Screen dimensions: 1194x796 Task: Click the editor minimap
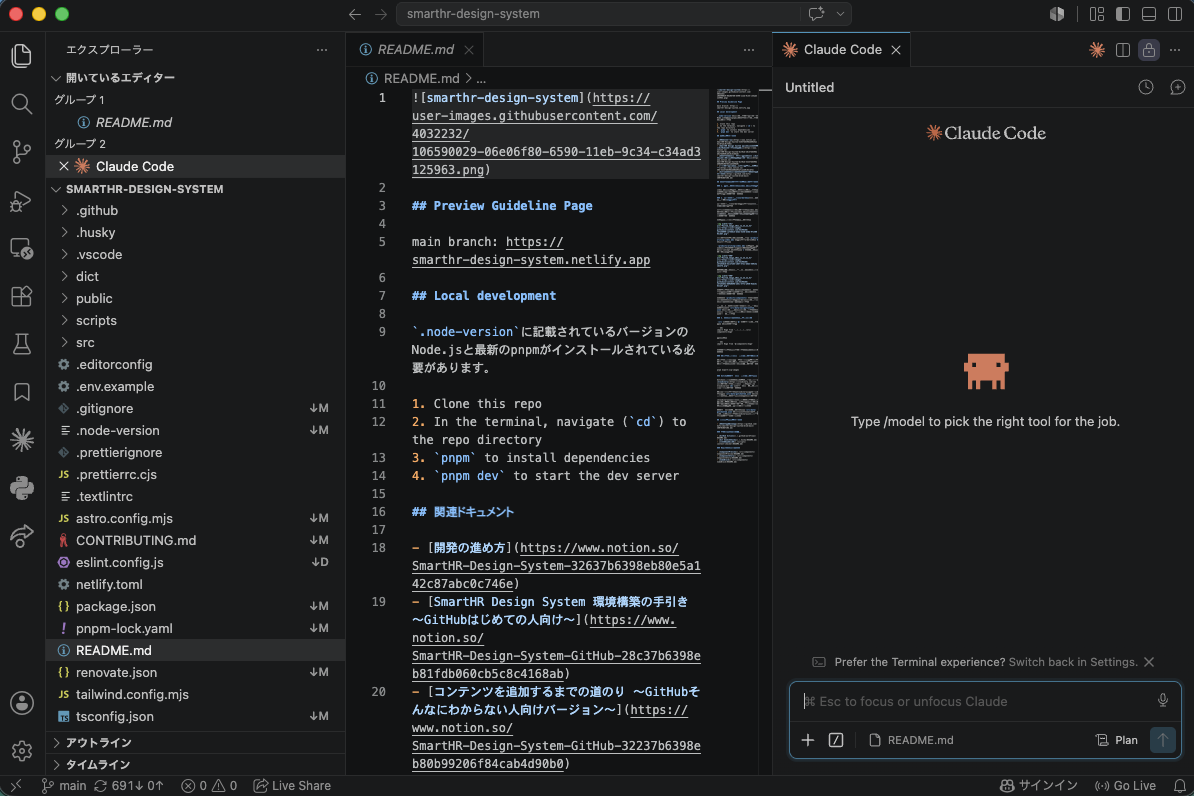[x=736, y=277]
